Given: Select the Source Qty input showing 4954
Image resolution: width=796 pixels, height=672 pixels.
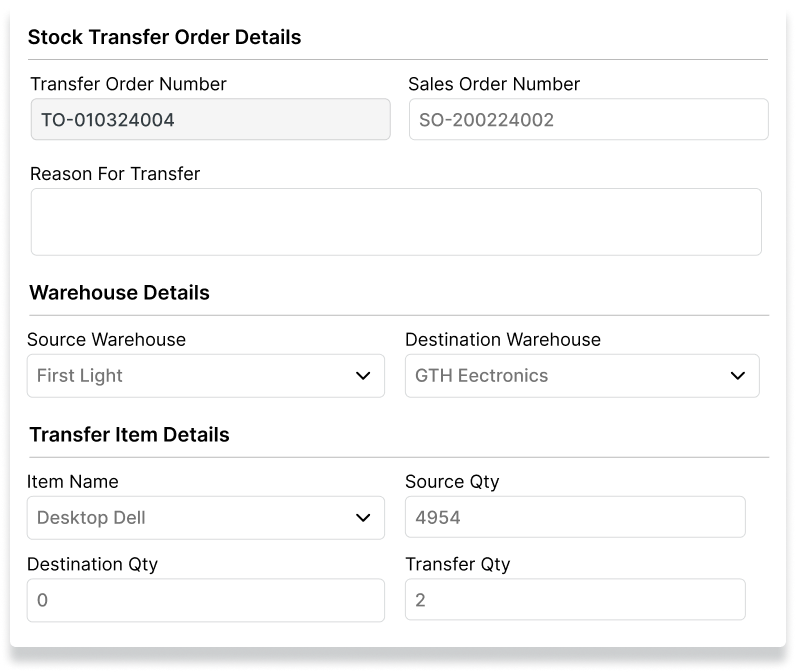Looking at the screenshot, I should [x=575, y=518].
